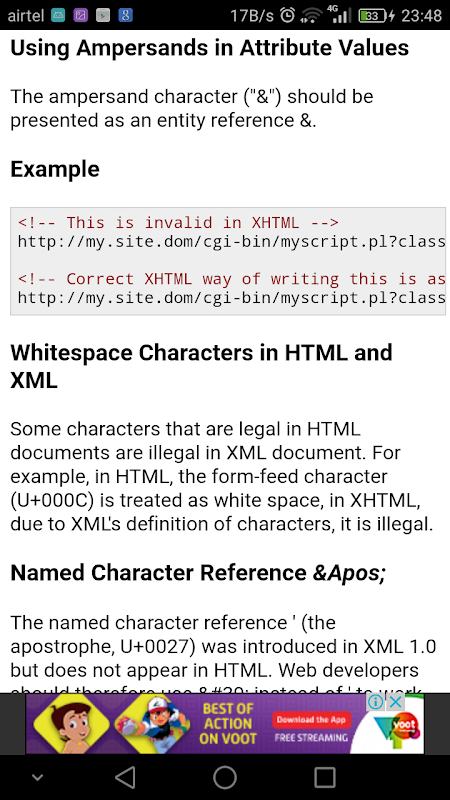Tap the 'This is invalid in XHTML' comment line
Image resolution: width=450 pixels, height=800 pixels.
click(x=178, y=223)
